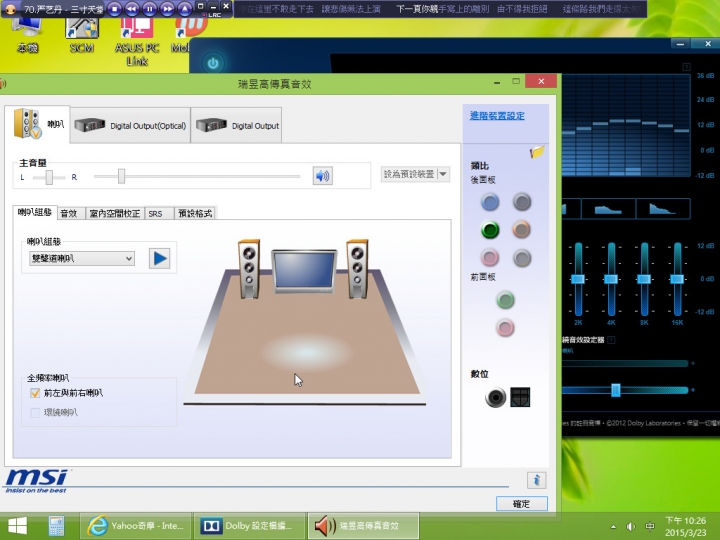Click the 16K equalizer slider in Dolby window
The height and width of the screenshot is (540, 720).
pyautogui.click(x=677, y=279)
